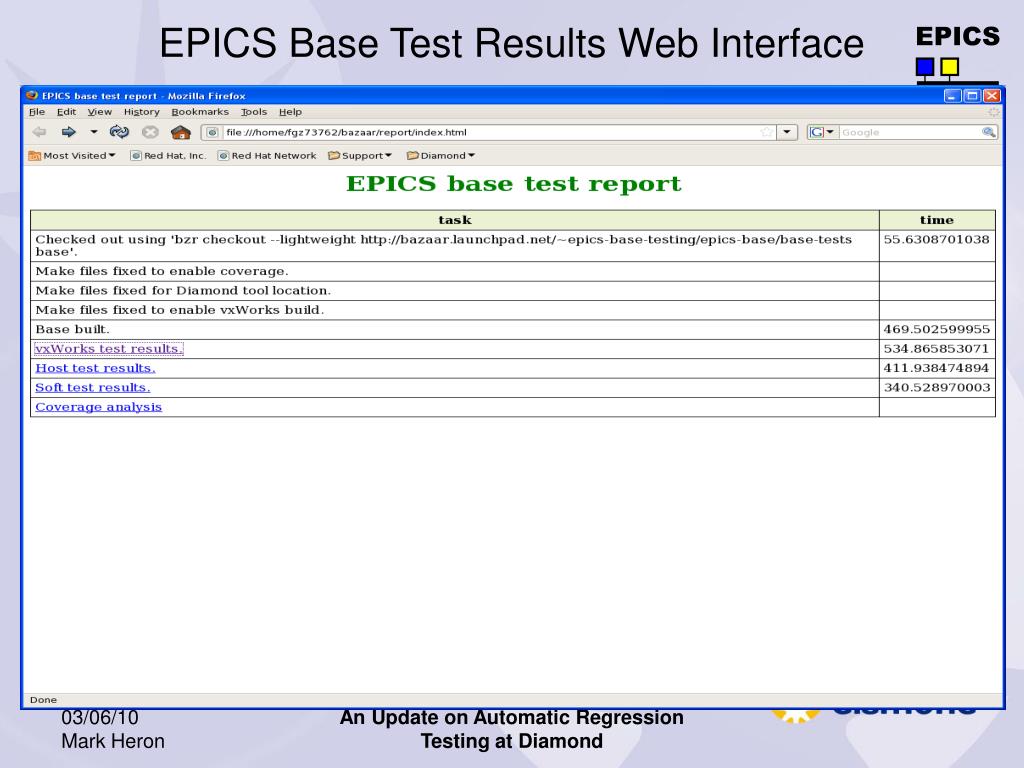Click the 'time' column header
The image size is (1024, 768).
937,220
